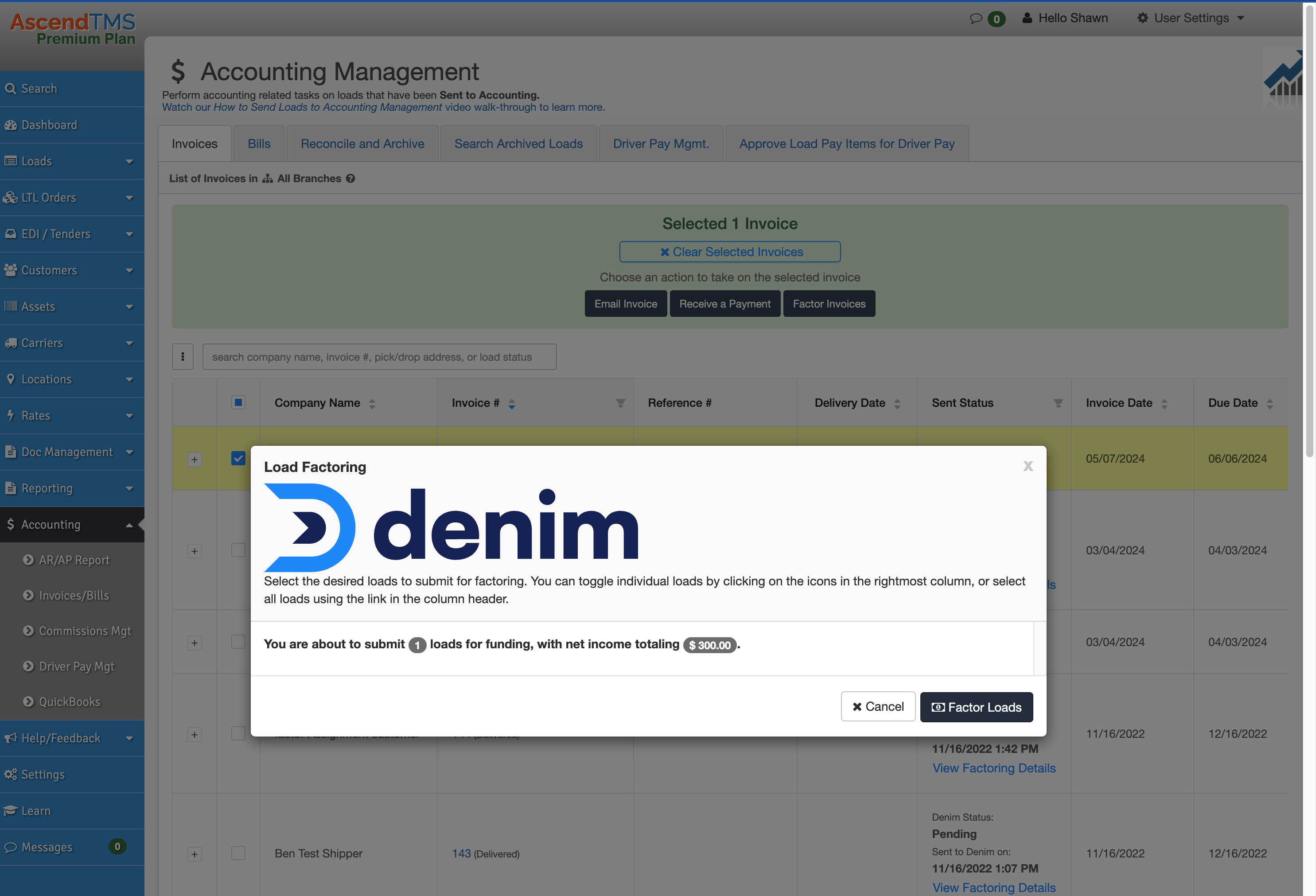Click the Messages speech bubble icon in sidebar
This screenshot has height=896, width=1316.
point(10,847)
